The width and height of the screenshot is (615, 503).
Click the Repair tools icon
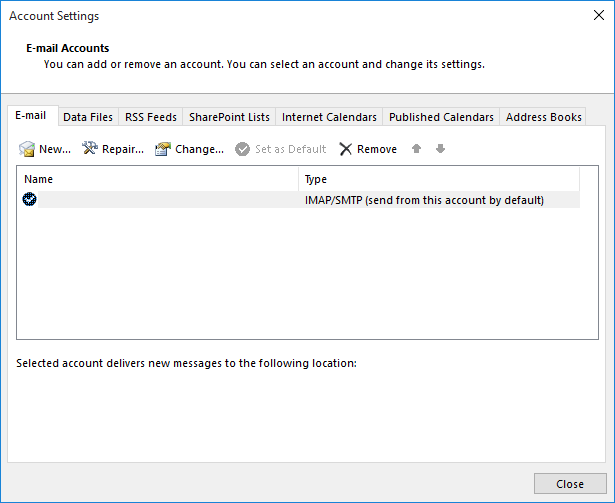[x=90, y=149]
